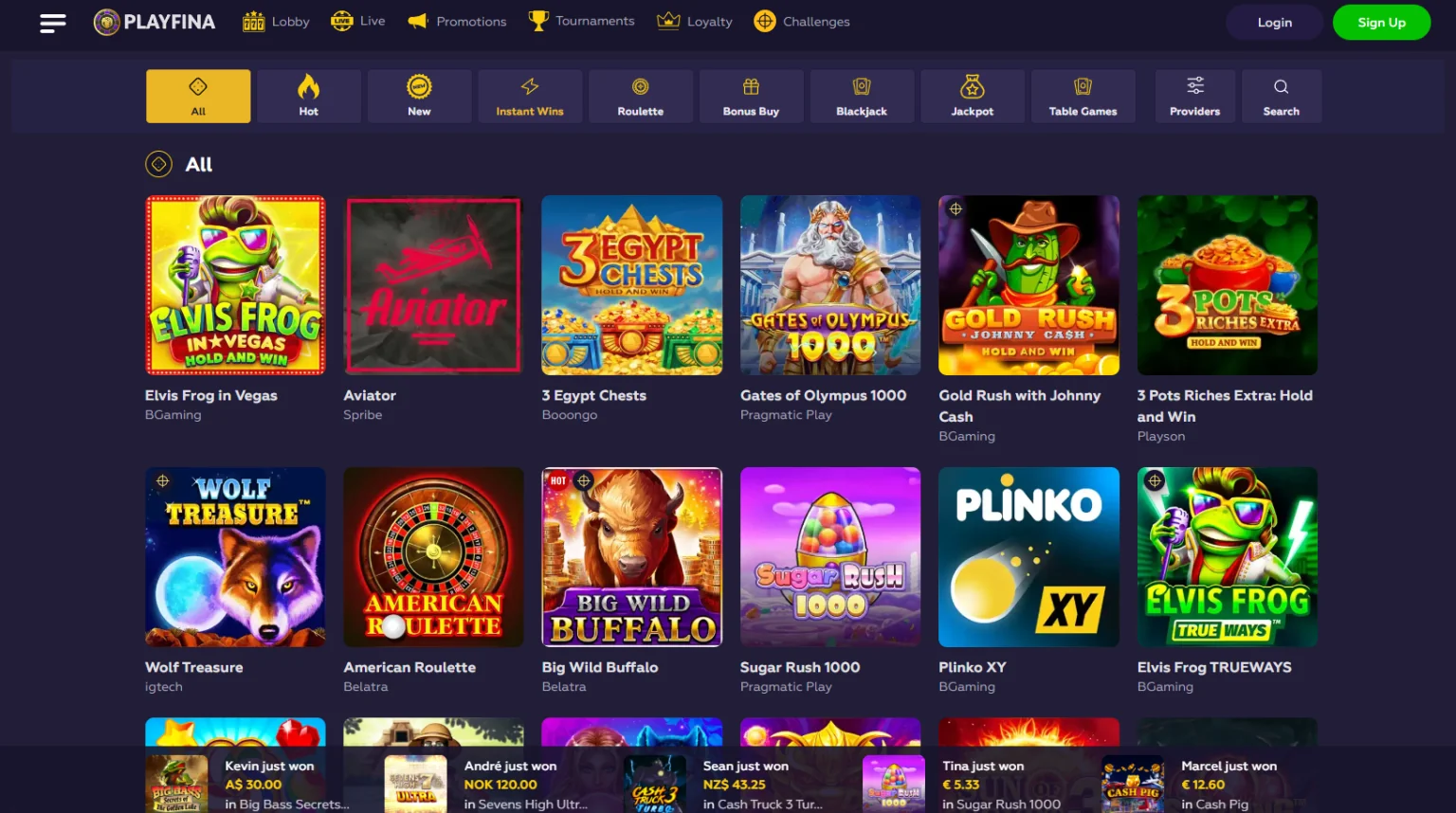
Task: Select the Bonus Buy category
Action: pyautogui.click(x=751, y=96)
